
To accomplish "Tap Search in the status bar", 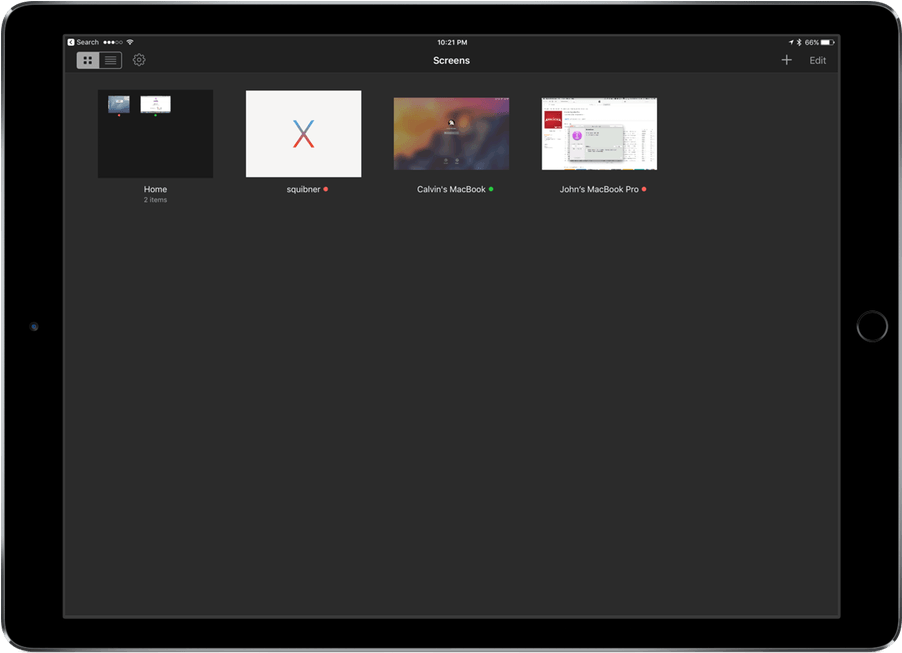I will pyautogui.click(x=85, y=42).
